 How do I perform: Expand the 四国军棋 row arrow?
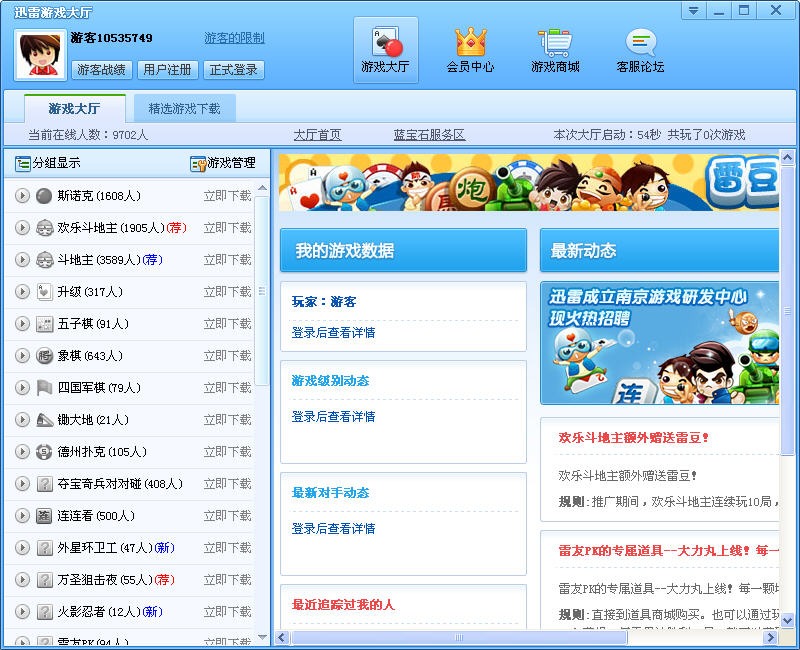(22, 388)
